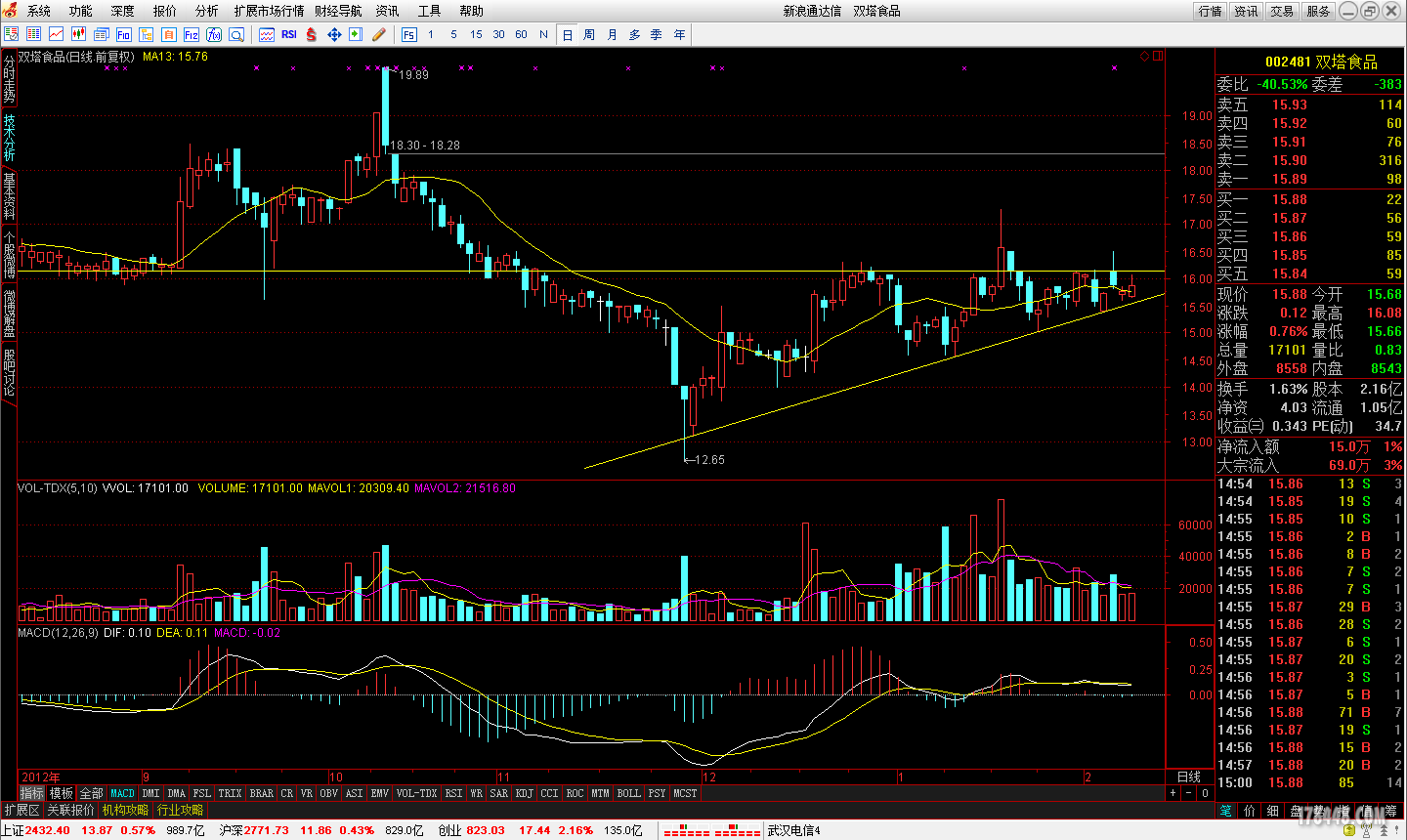This screenshot has height=840, width=1407.
Task: Click the small square icon at chart corner
Action: (1158, 56)
